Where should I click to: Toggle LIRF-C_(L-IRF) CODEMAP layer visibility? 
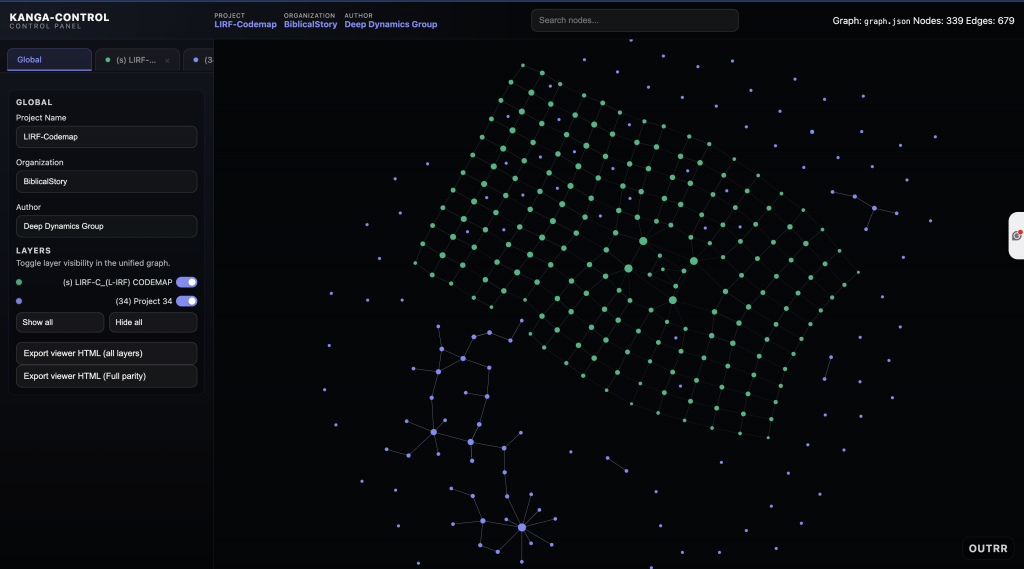coord(186,282)
